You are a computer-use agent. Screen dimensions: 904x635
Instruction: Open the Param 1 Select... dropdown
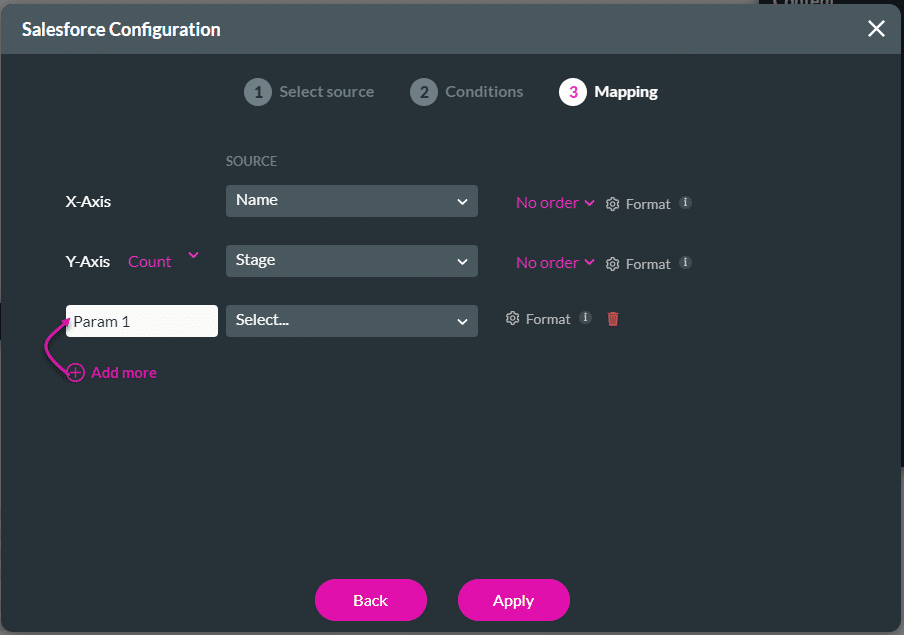(352, 321)
